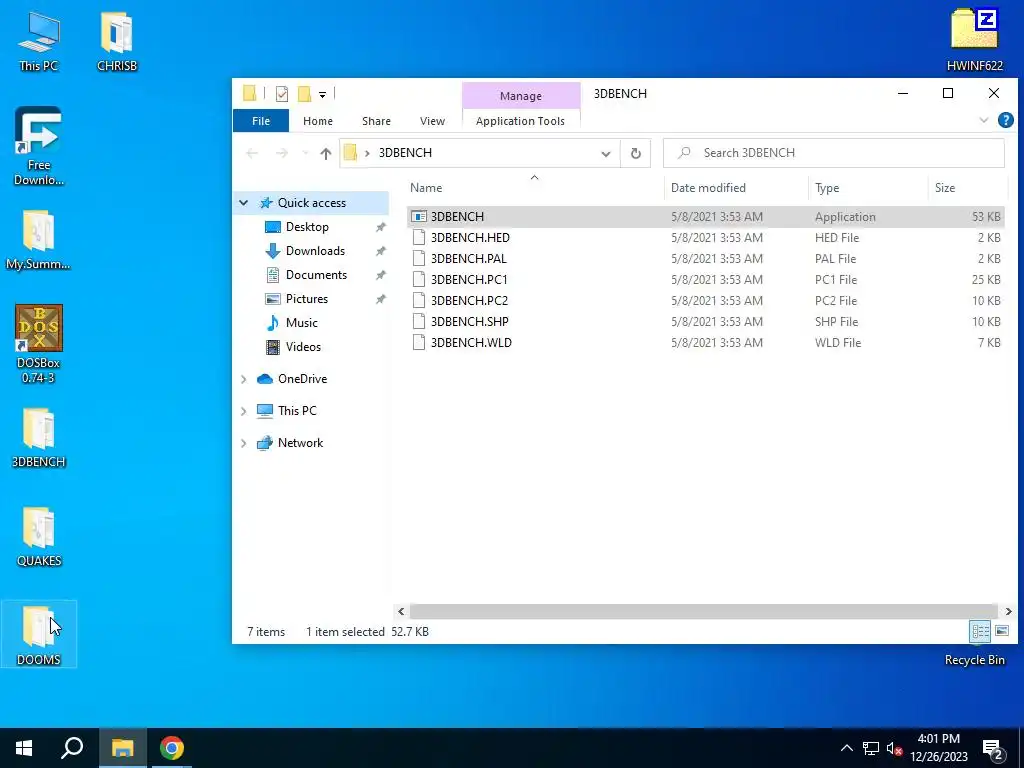Select OneDrive in navigation pane

coord(302,379)
